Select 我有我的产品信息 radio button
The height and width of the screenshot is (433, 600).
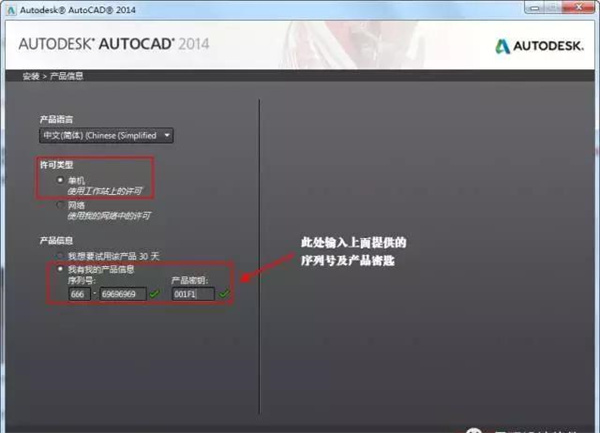pos(60,269)
